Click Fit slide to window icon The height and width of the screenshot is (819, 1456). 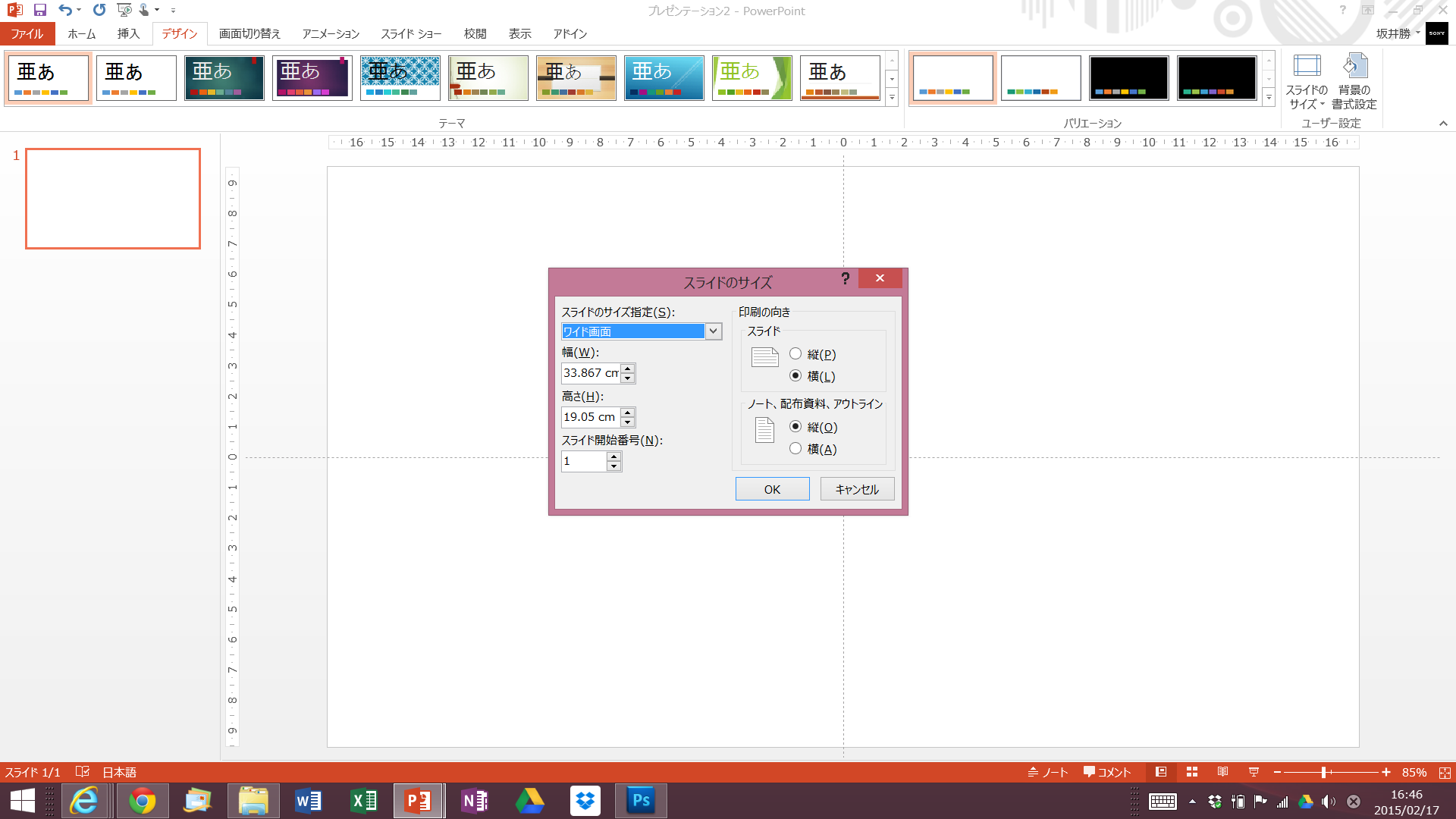[x=1445, y=772]
